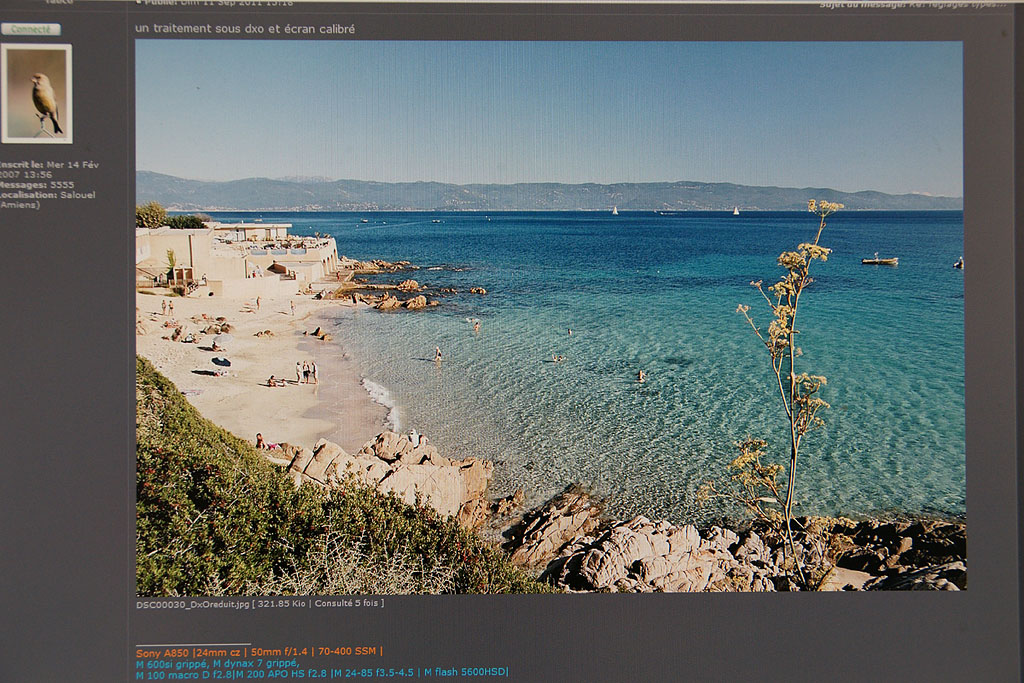Click the M 600si grippé signature line

(171, 663)
